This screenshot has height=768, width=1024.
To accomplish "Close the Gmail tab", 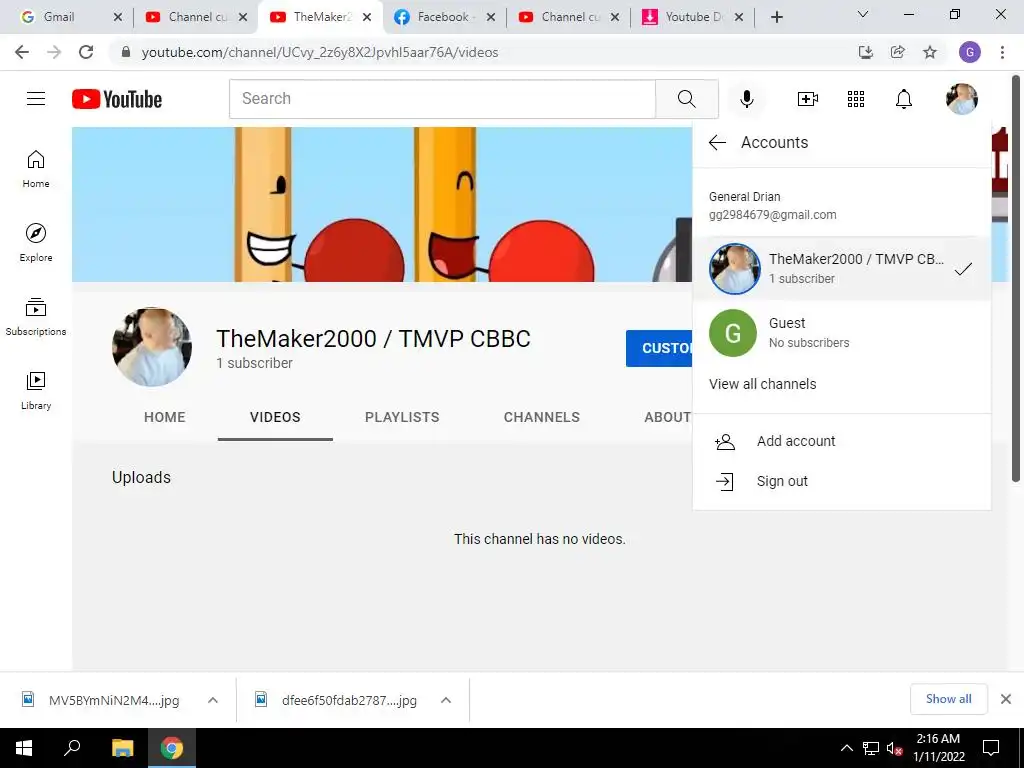I will click(118, 17).
